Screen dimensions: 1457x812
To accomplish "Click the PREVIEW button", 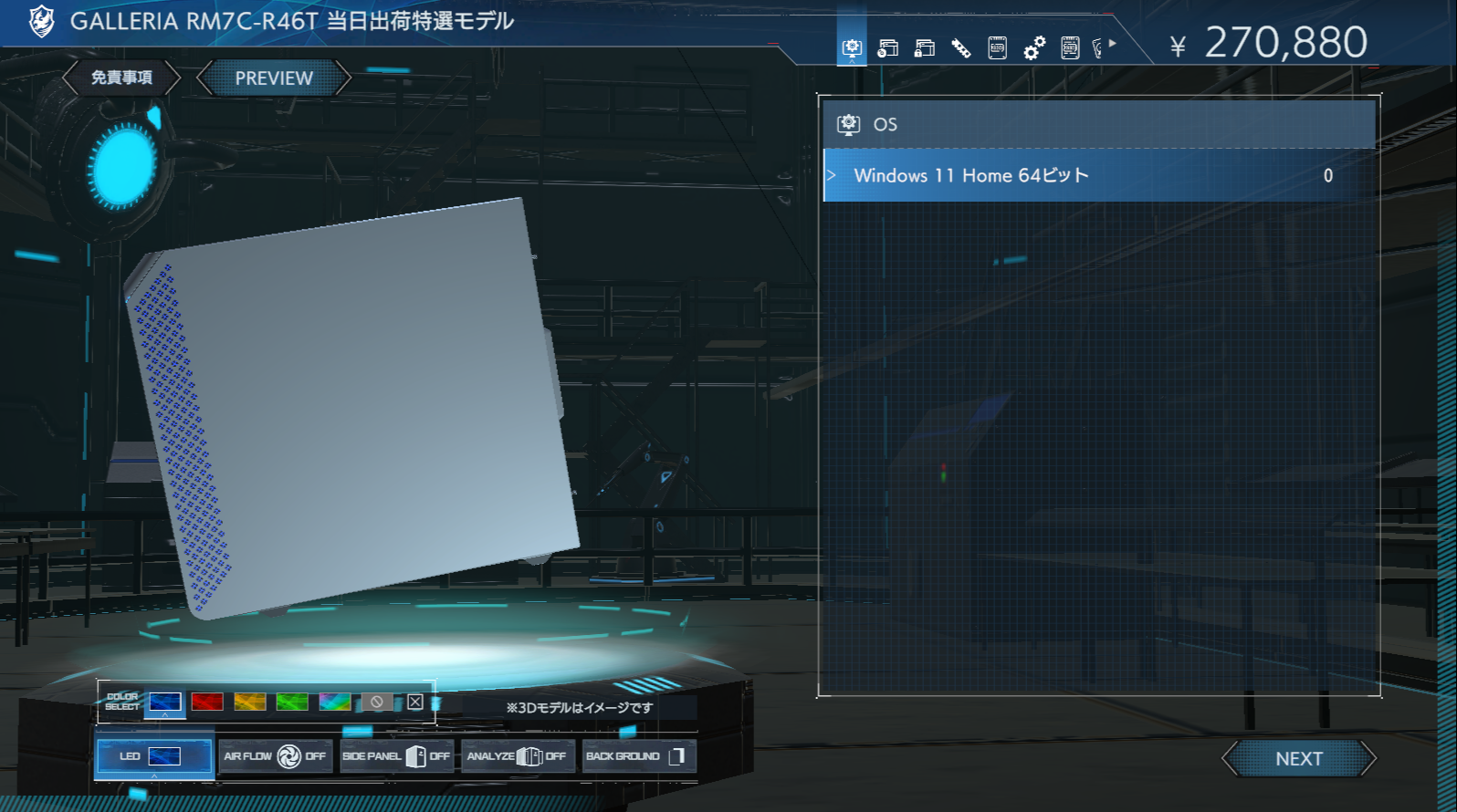I will click(x=274, y=78).
